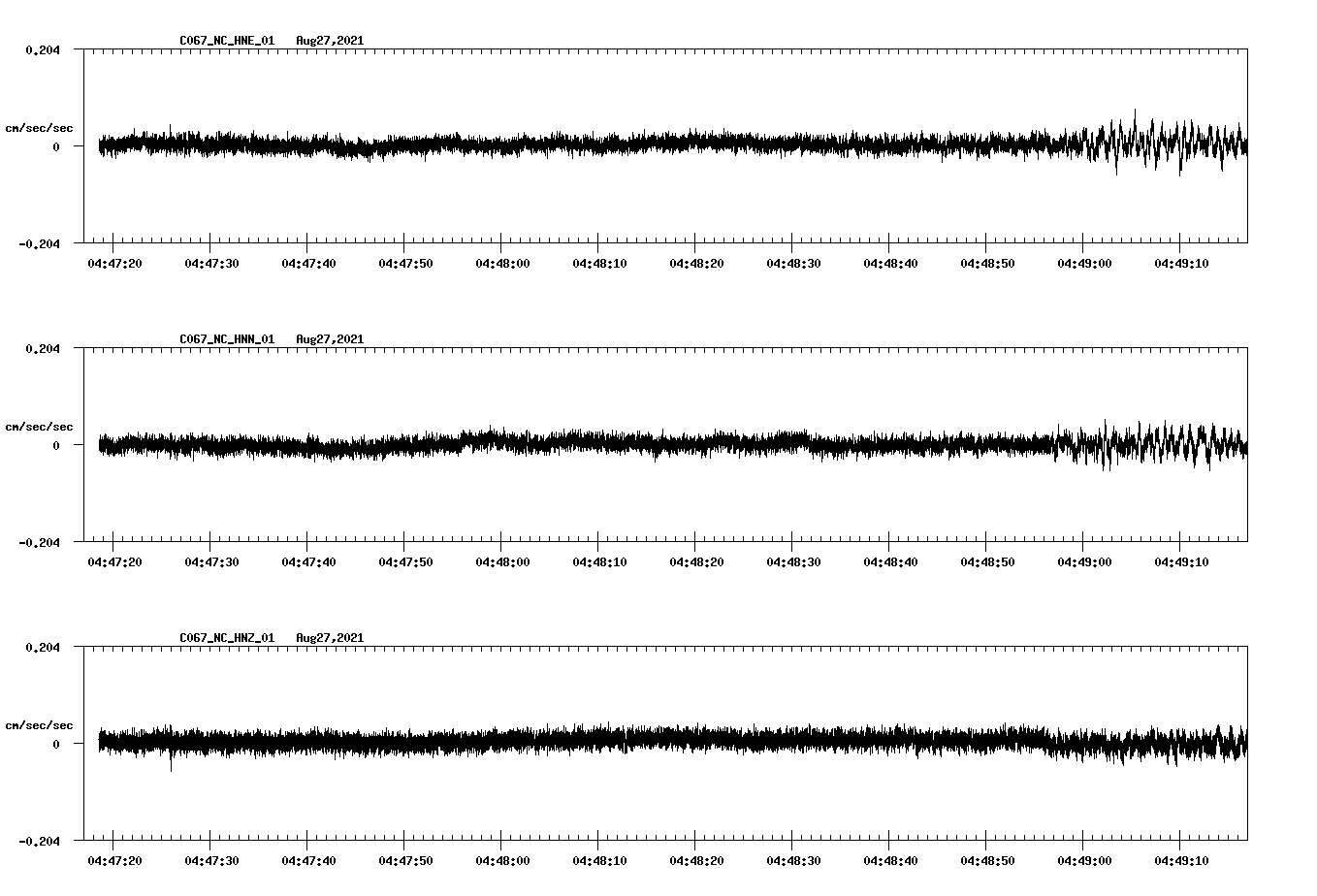Click the 04:47:50 time label under HNZ plot
Viewport: 1317px width, 896px height.
pyautogui.click(x=405, y=860)
